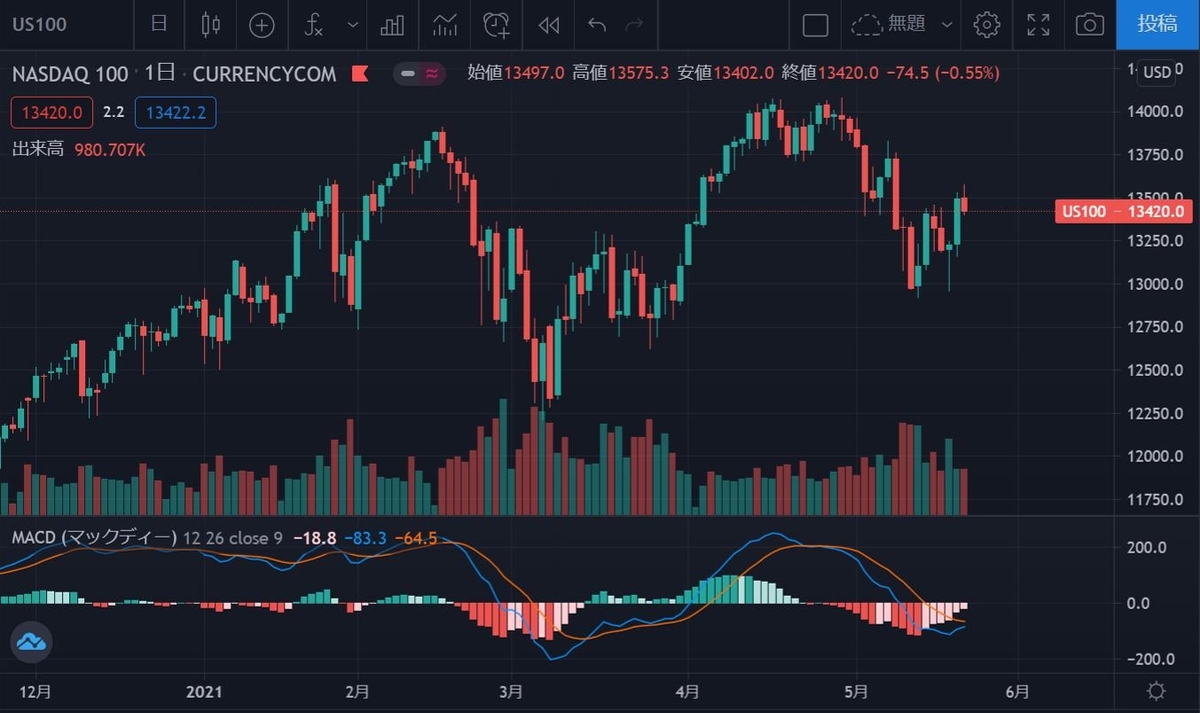Screen dimensions: 1200x713
Task: Click the MACD 200.0 scale label
Action: pos(1148,547)
